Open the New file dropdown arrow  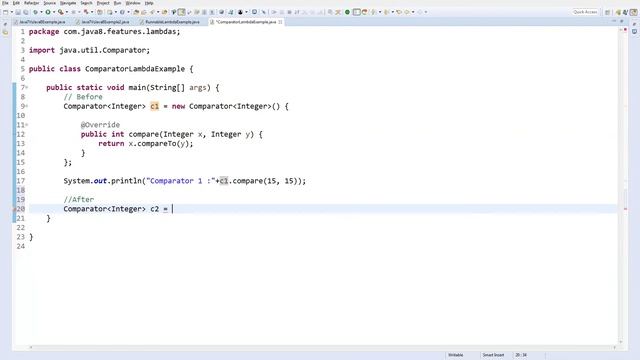(12, 12)
